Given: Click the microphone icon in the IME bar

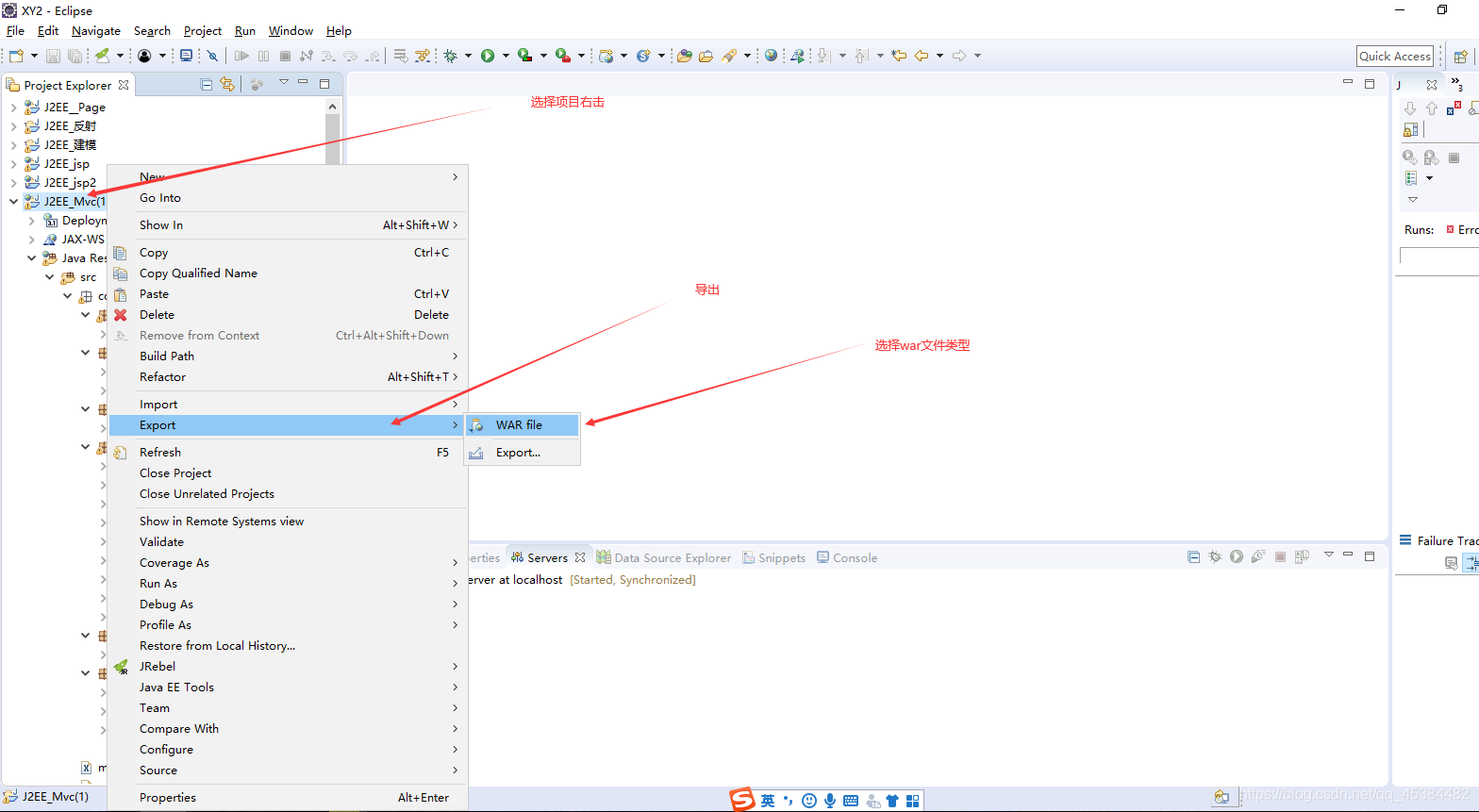Looking at the screenshot, I should coord(830,801).
